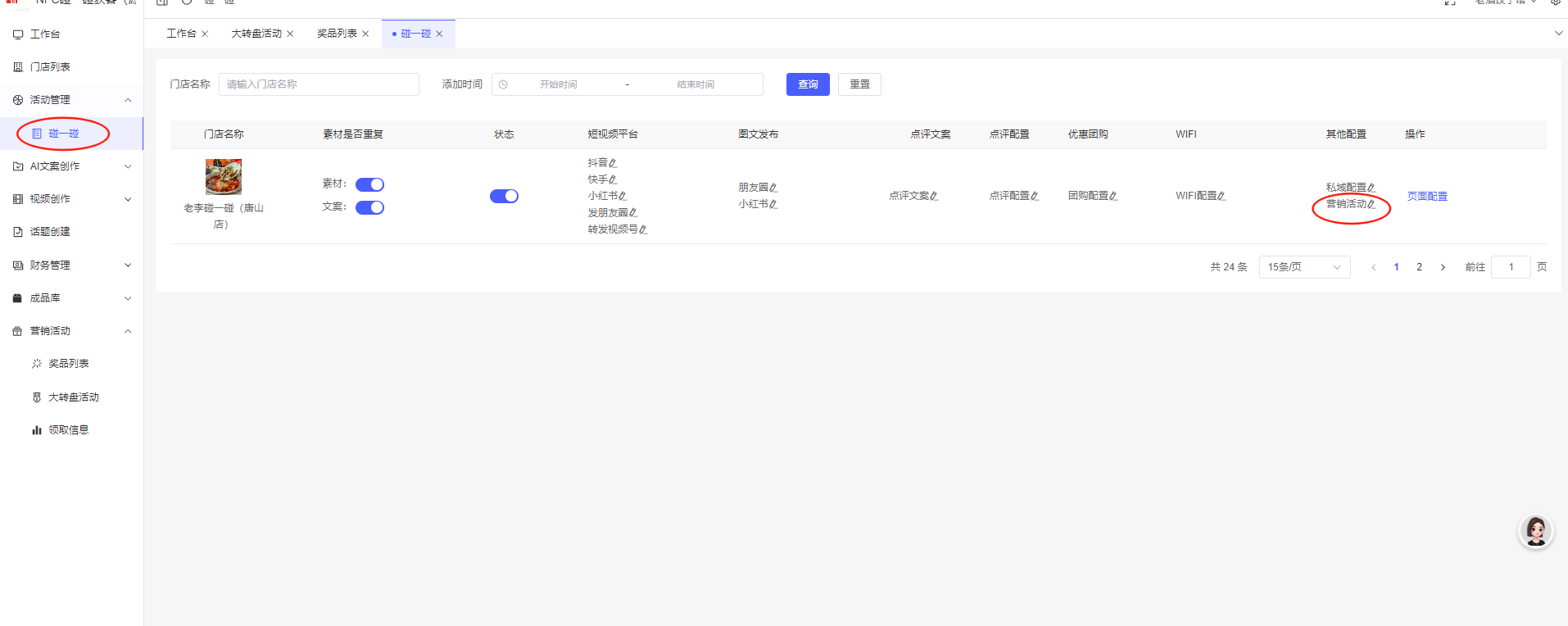Expand the 财务管理 sidebar section
Image resolution: width=1568 pixels, height=626 pixels.
coord(128,265)
